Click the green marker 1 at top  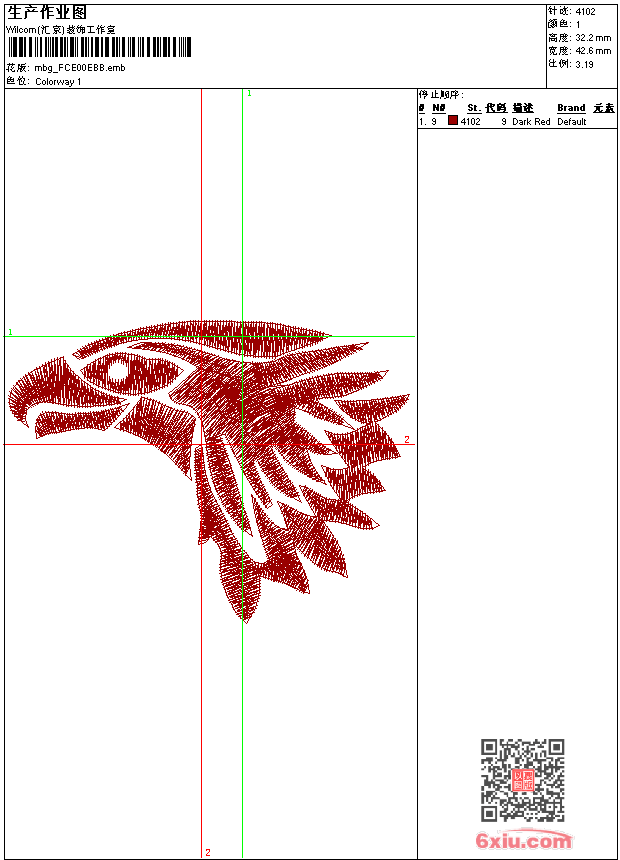(249, 93)
